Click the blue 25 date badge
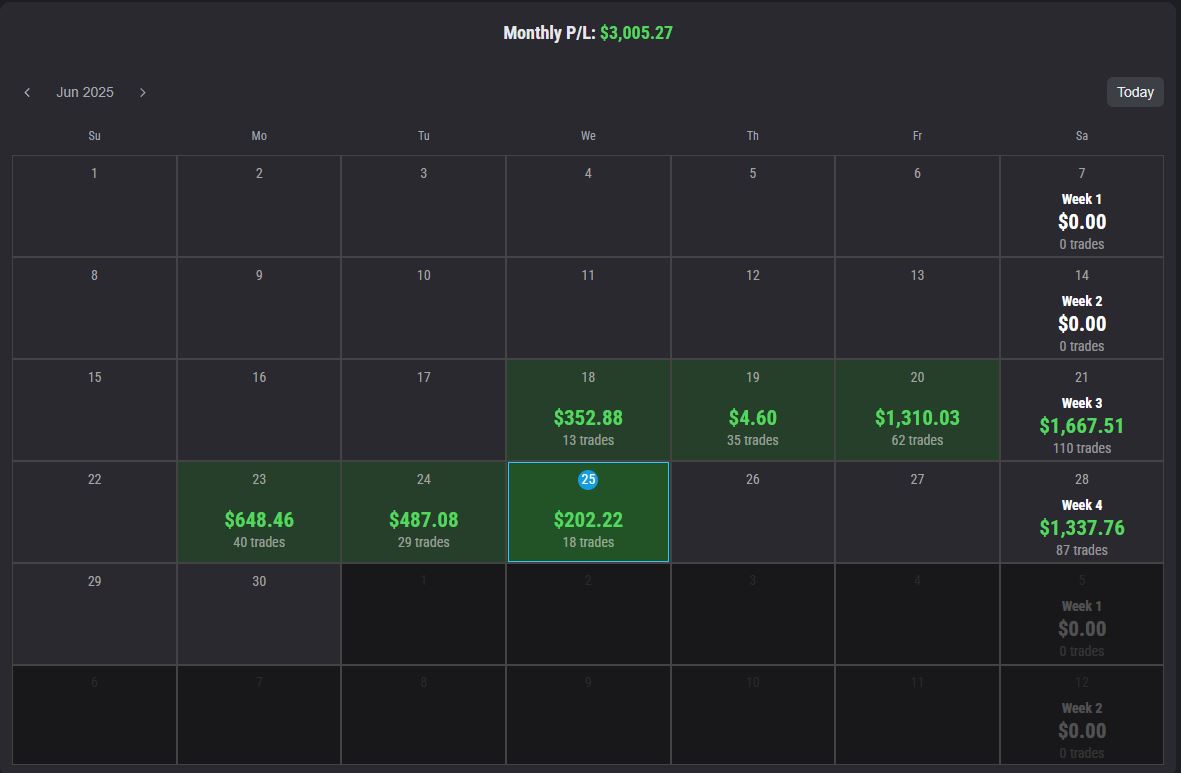 click(588, 480)
